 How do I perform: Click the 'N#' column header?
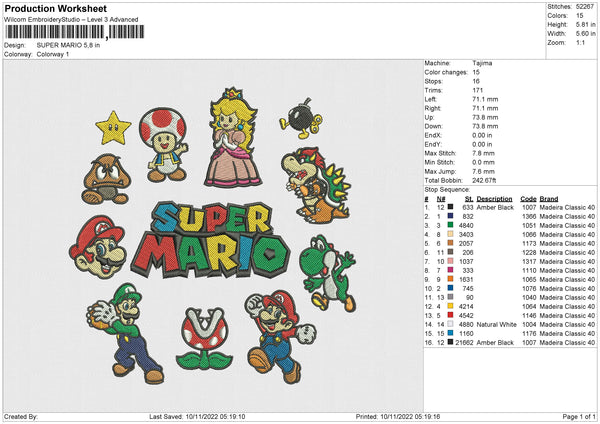pos(441,199)
